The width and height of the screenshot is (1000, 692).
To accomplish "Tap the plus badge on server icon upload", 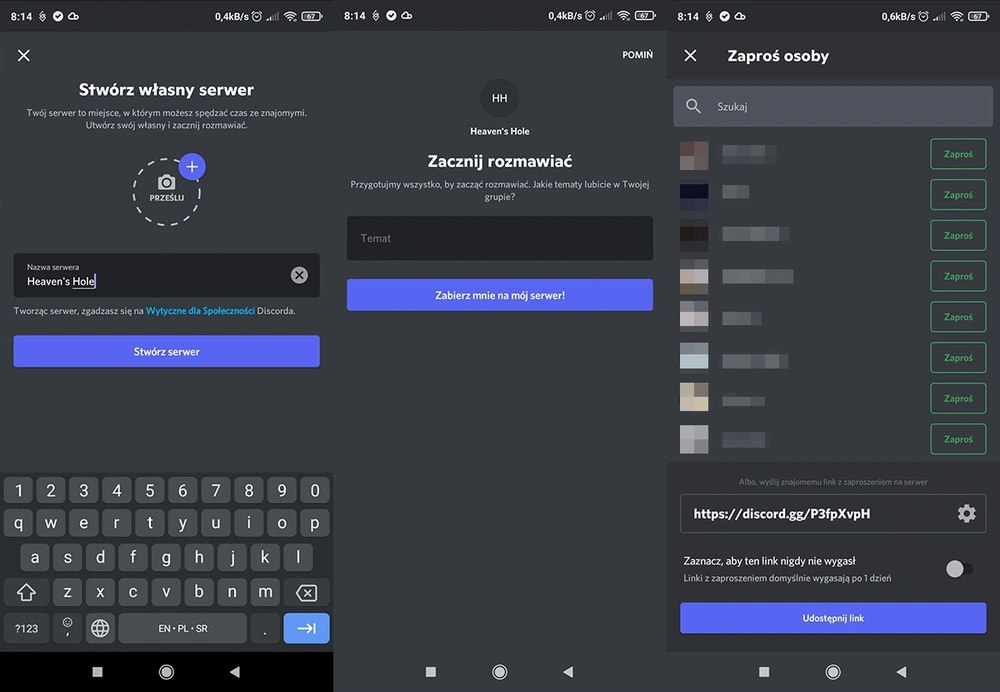I will (x=192, y=167).
